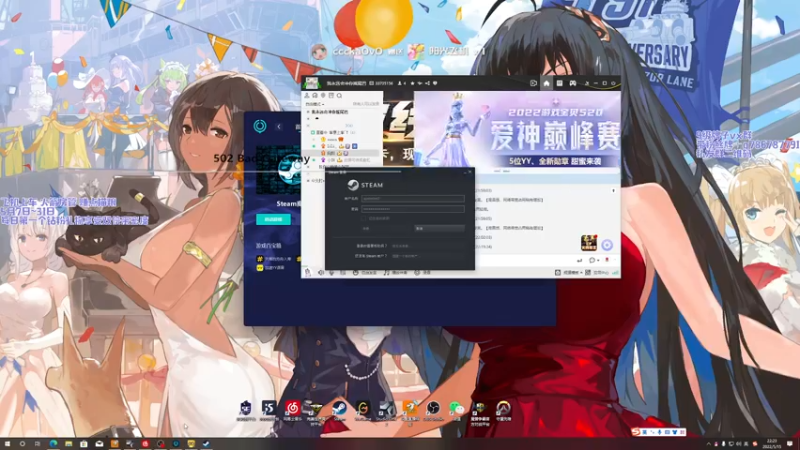Open the Steam desktop shortcut
The width and height of the screenshot is (800, 450).
coord(339,409)
